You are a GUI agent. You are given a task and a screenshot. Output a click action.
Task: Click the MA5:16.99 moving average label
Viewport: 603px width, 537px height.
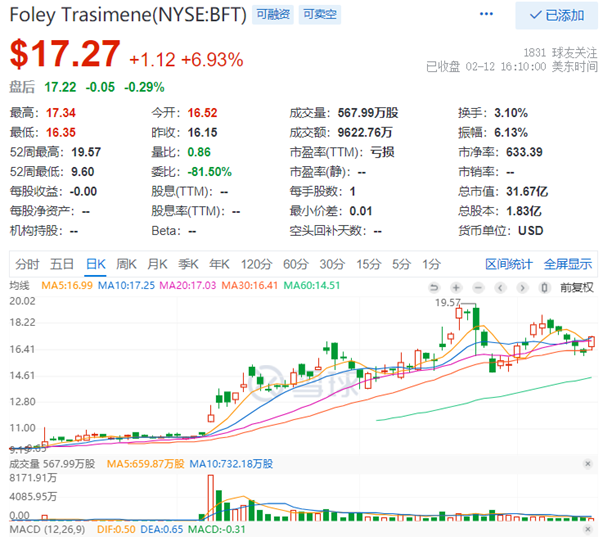(67, 285)
